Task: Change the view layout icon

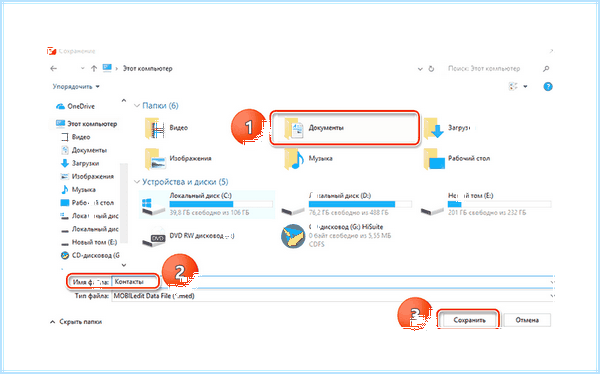Action: (x=513, y=87)
